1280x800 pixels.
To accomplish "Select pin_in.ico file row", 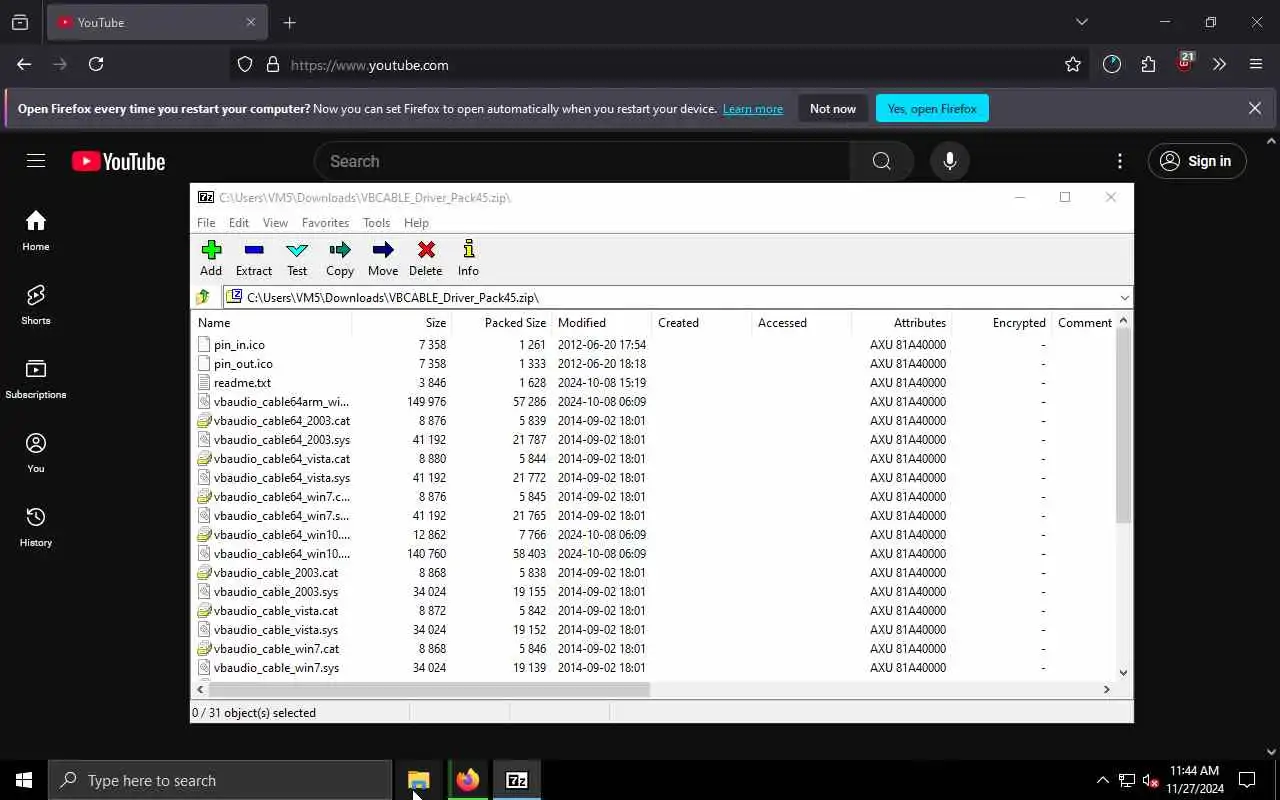I will [x=653, y=345].
